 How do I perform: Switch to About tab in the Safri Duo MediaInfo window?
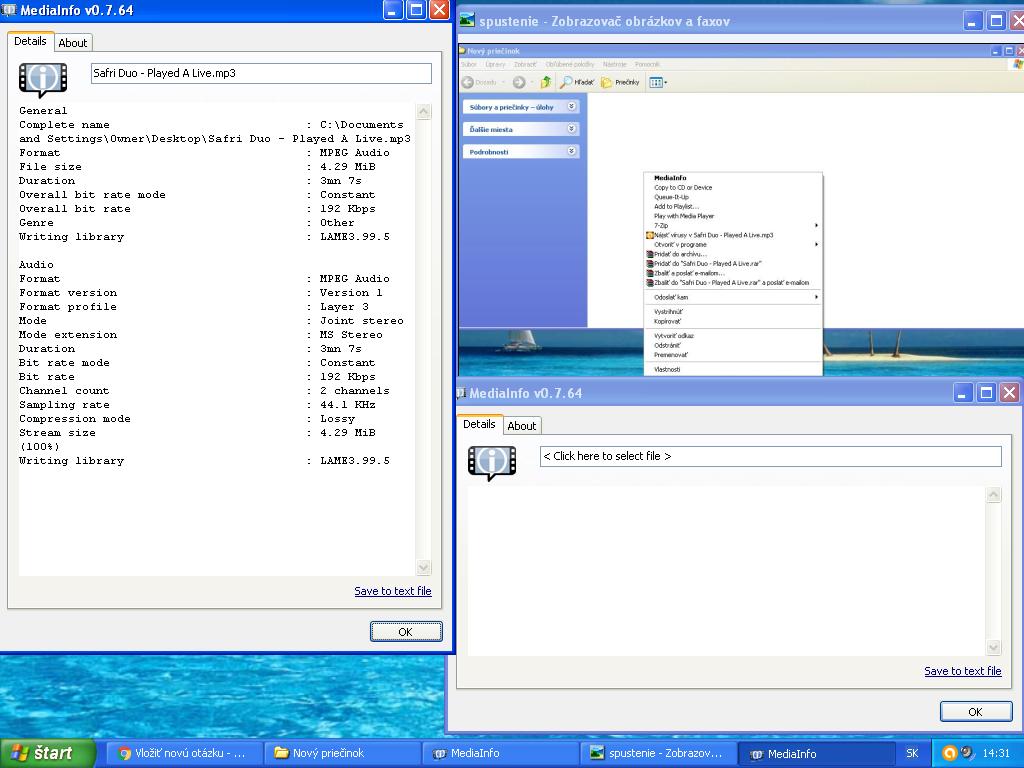(x=73, y=42)
